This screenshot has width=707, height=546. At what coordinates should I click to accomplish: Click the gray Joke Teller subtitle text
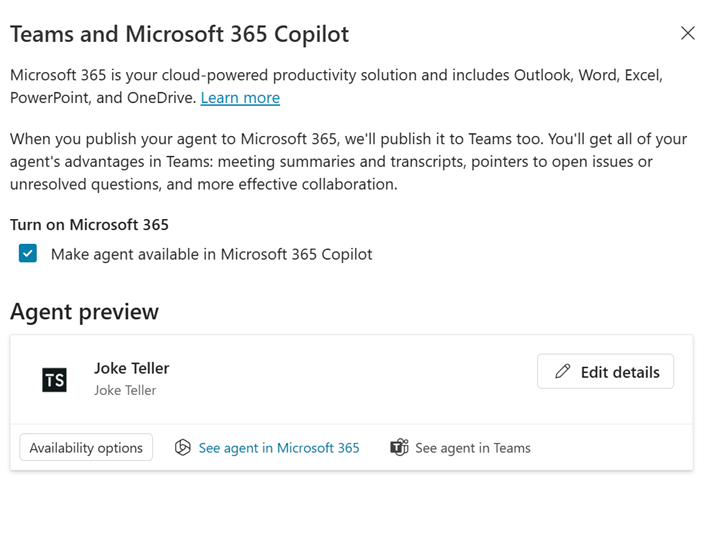125,390
